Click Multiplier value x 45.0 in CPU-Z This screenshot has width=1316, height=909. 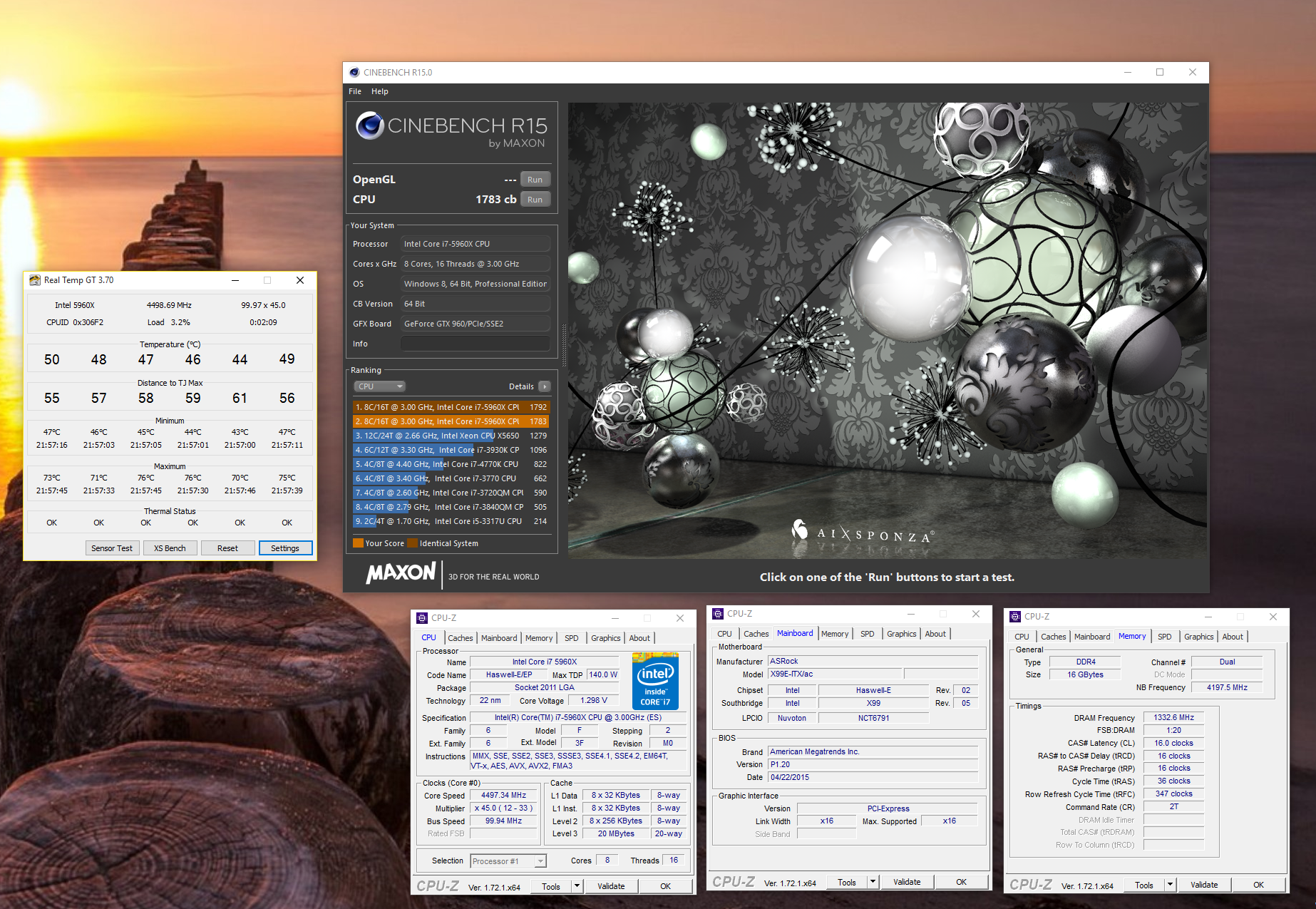click(503, 808)
